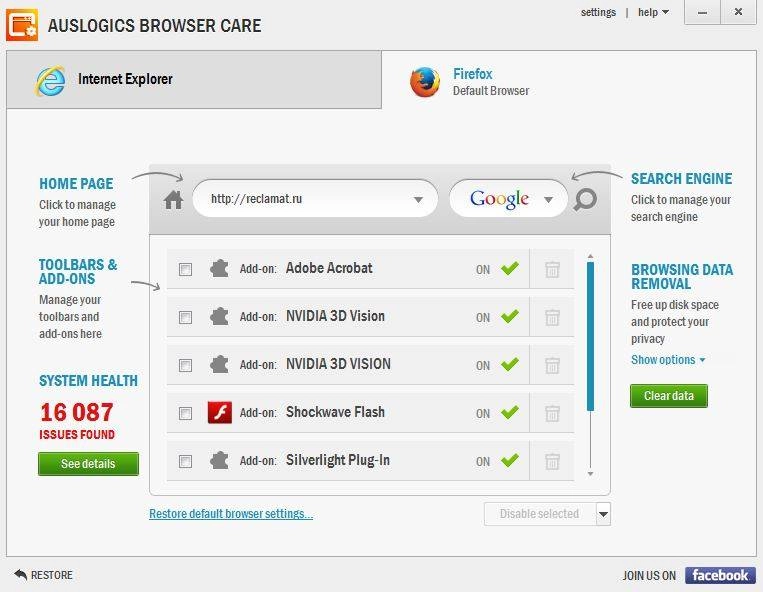Click the RESTORE label at bottom
763x592 pixels.
(52, 575)
